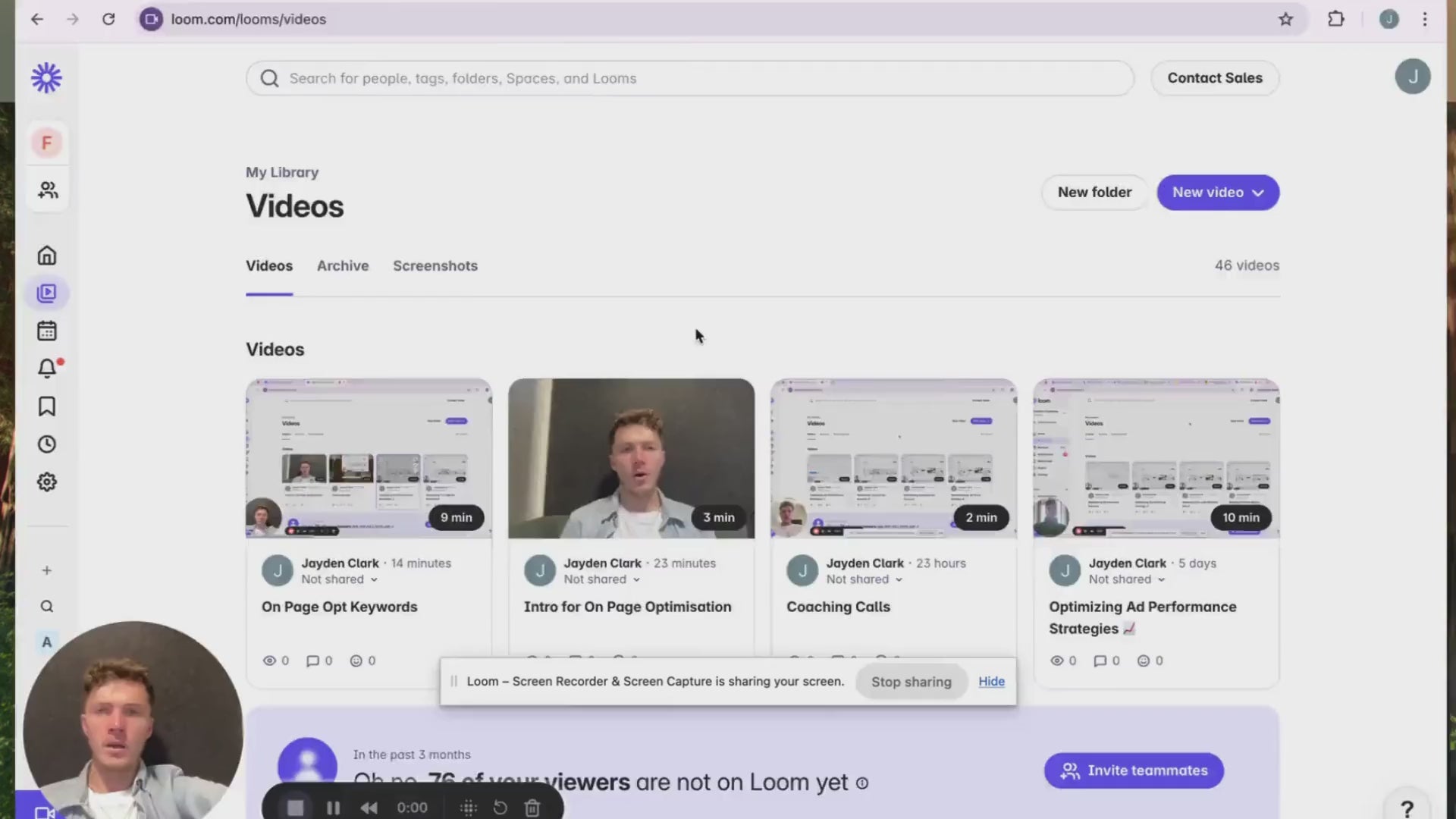
Task: Click the Hide link in the sharing bar
Action: point(991,681)
